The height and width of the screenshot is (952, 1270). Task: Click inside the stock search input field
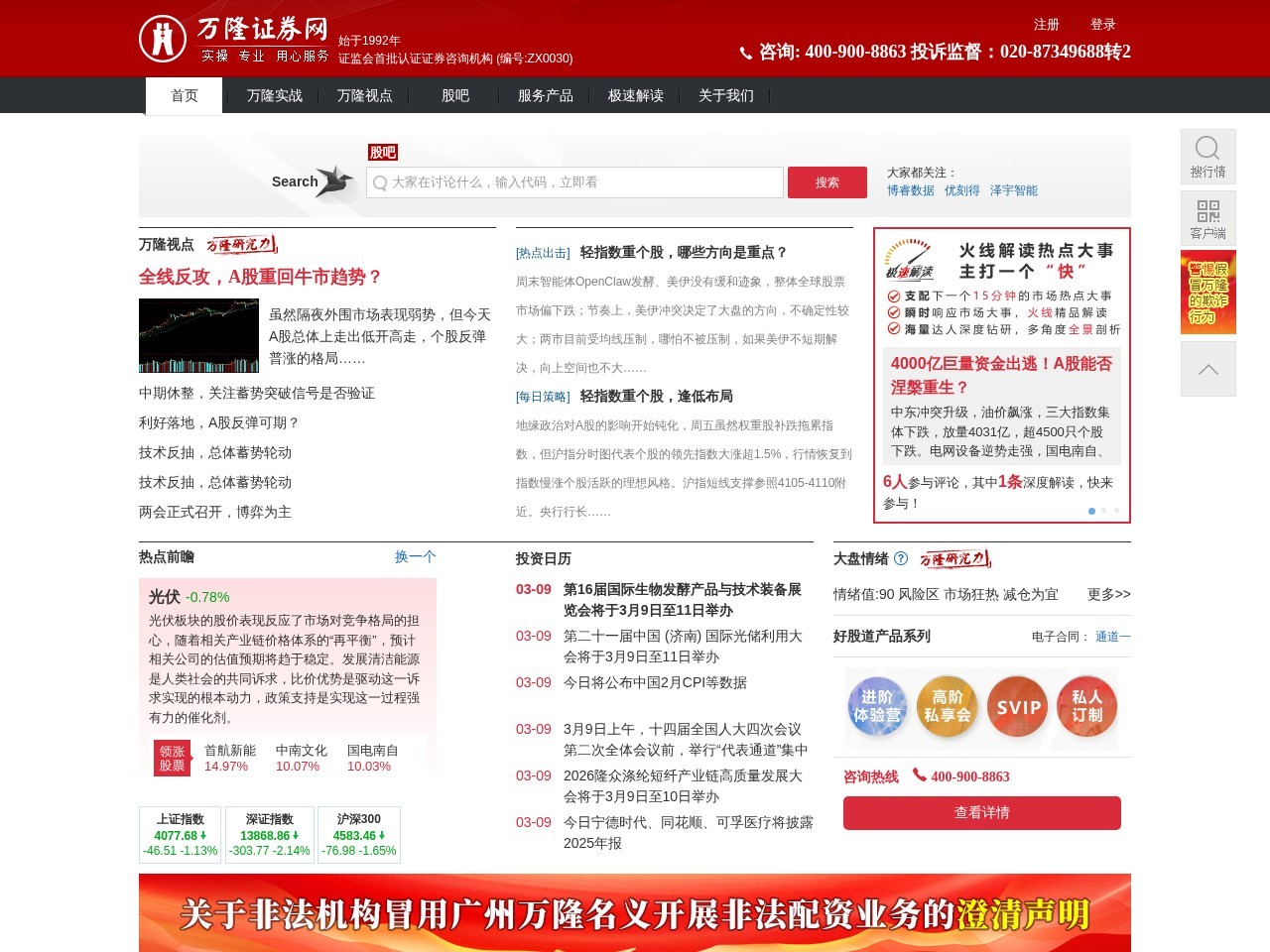point(573,182)
